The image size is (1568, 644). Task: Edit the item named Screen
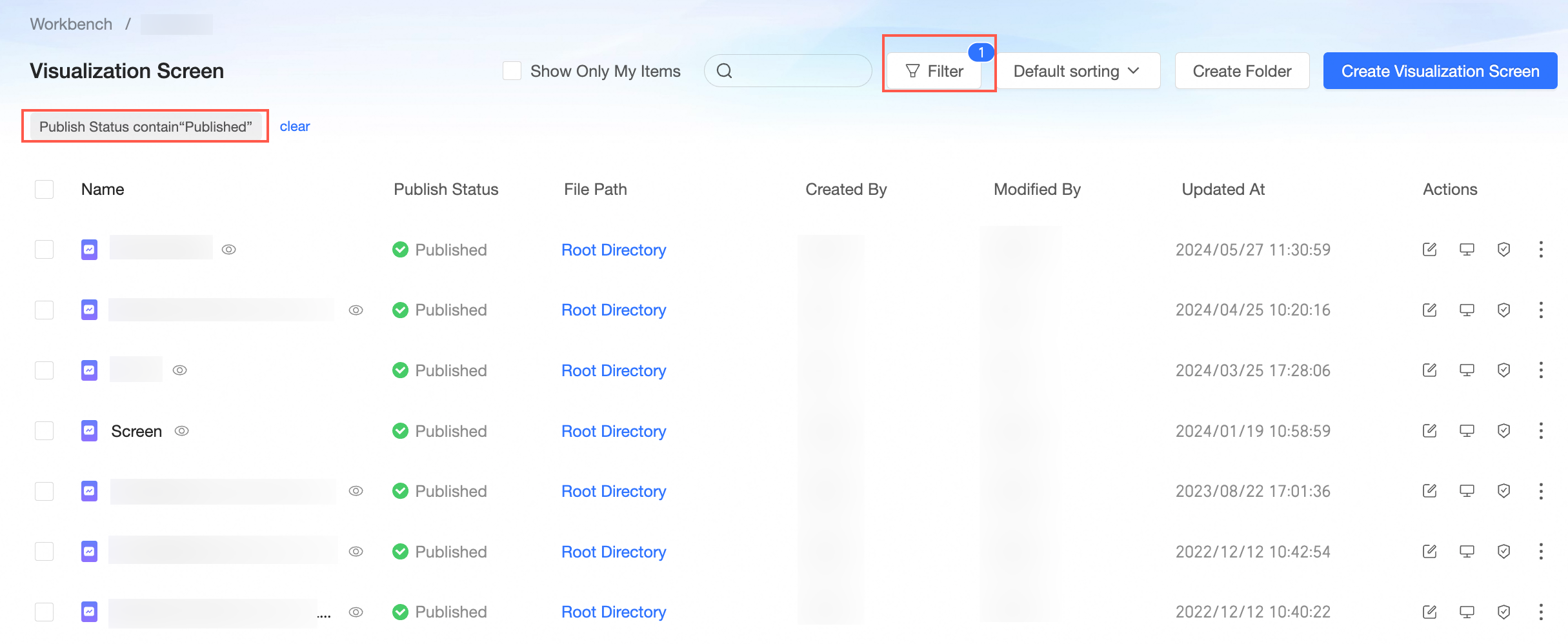pos(1429,431)
